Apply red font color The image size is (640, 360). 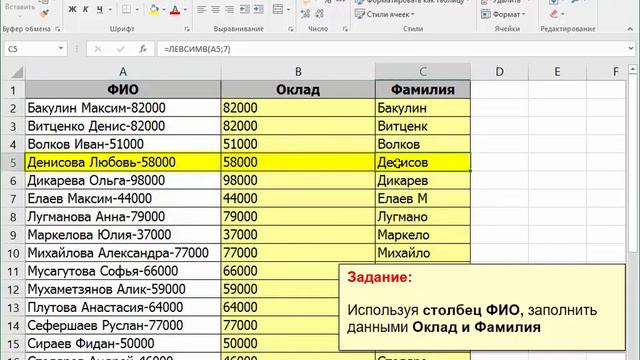pyautogui.click(x=175, y=9)
